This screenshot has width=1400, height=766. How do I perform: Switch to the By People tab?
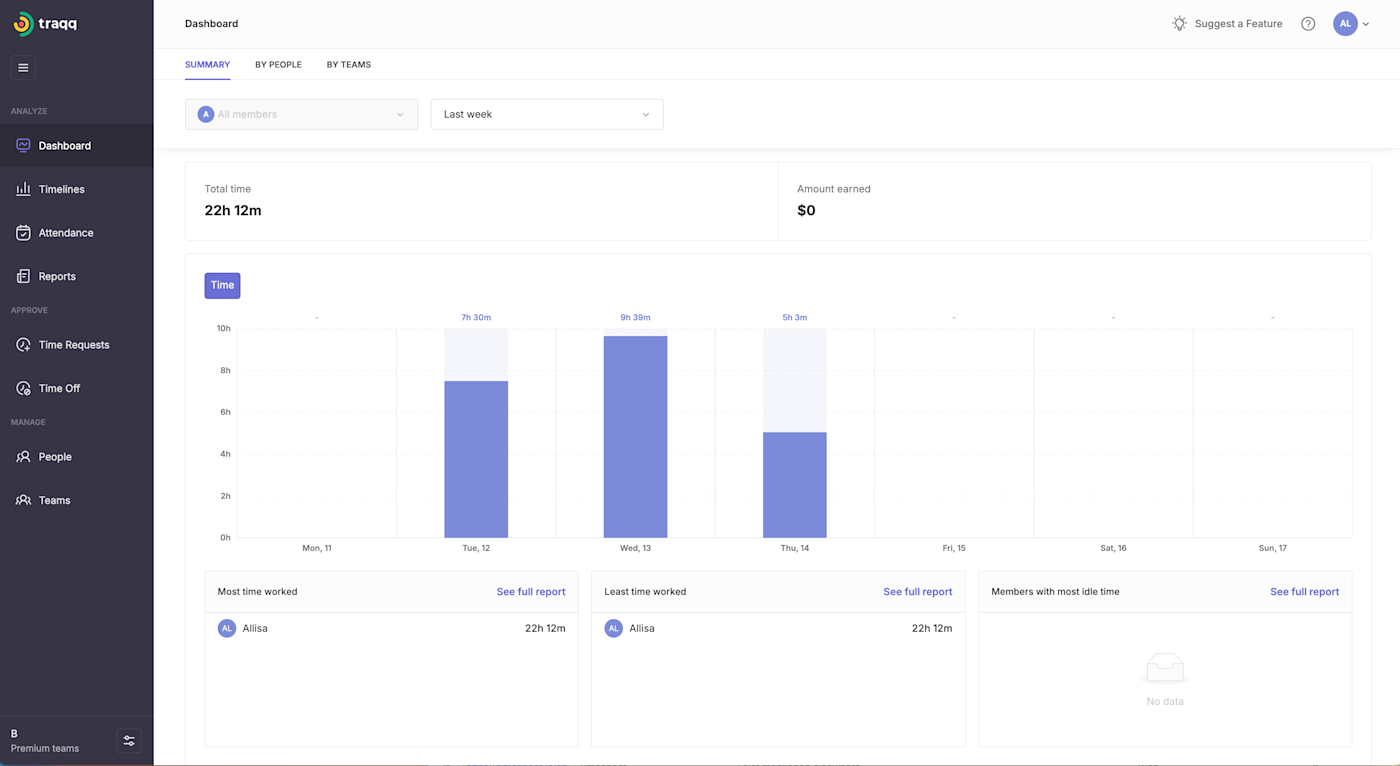pyautogui.click(x=278, y=65)
